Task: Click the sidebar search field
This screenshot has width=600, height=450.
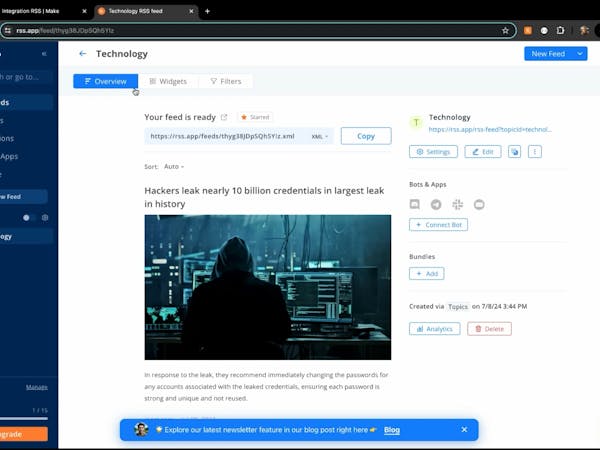Action: (x=26, y=77)
